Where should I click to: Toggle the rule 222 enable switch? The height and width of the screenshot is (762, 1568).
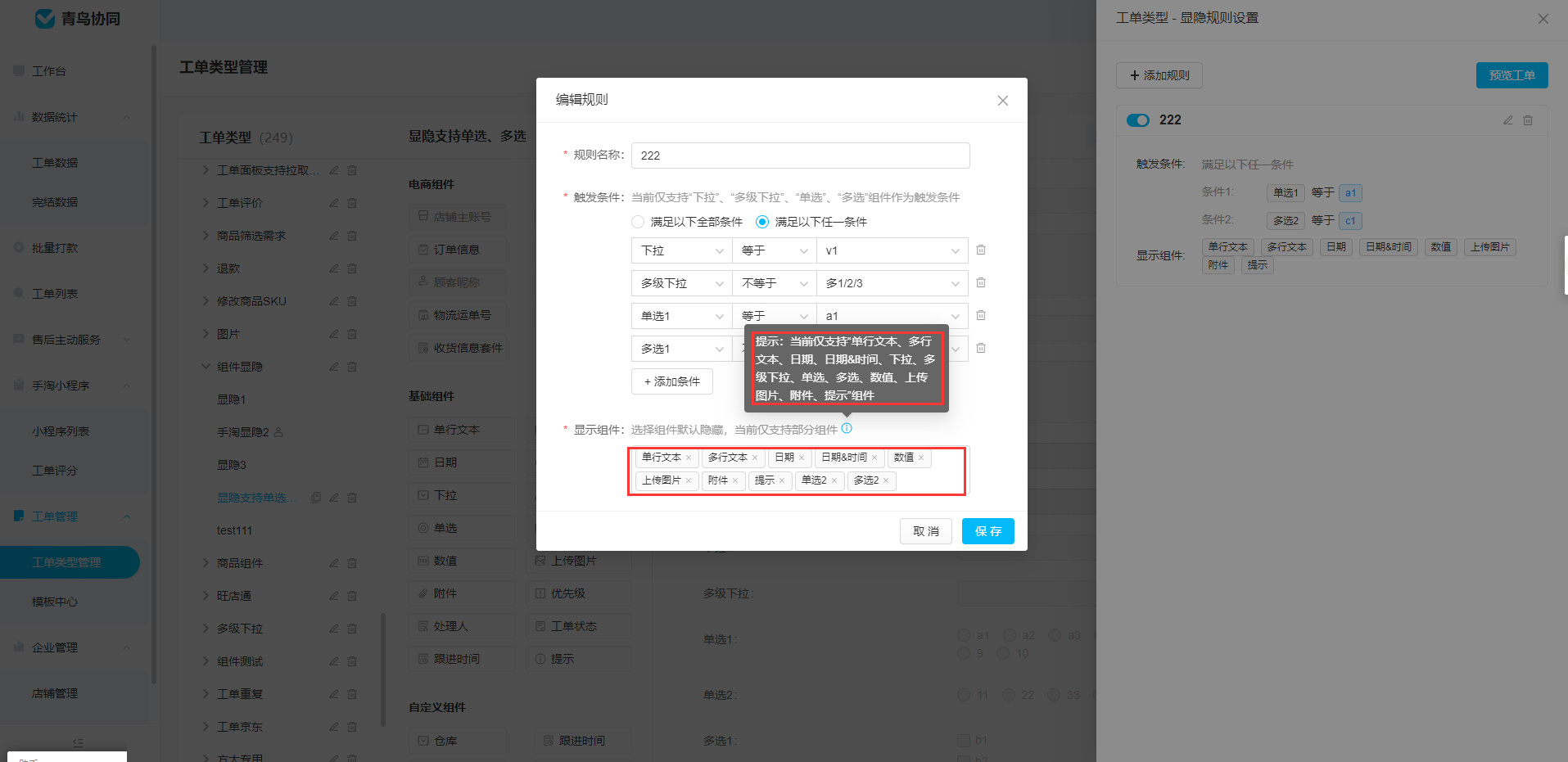1138,120
